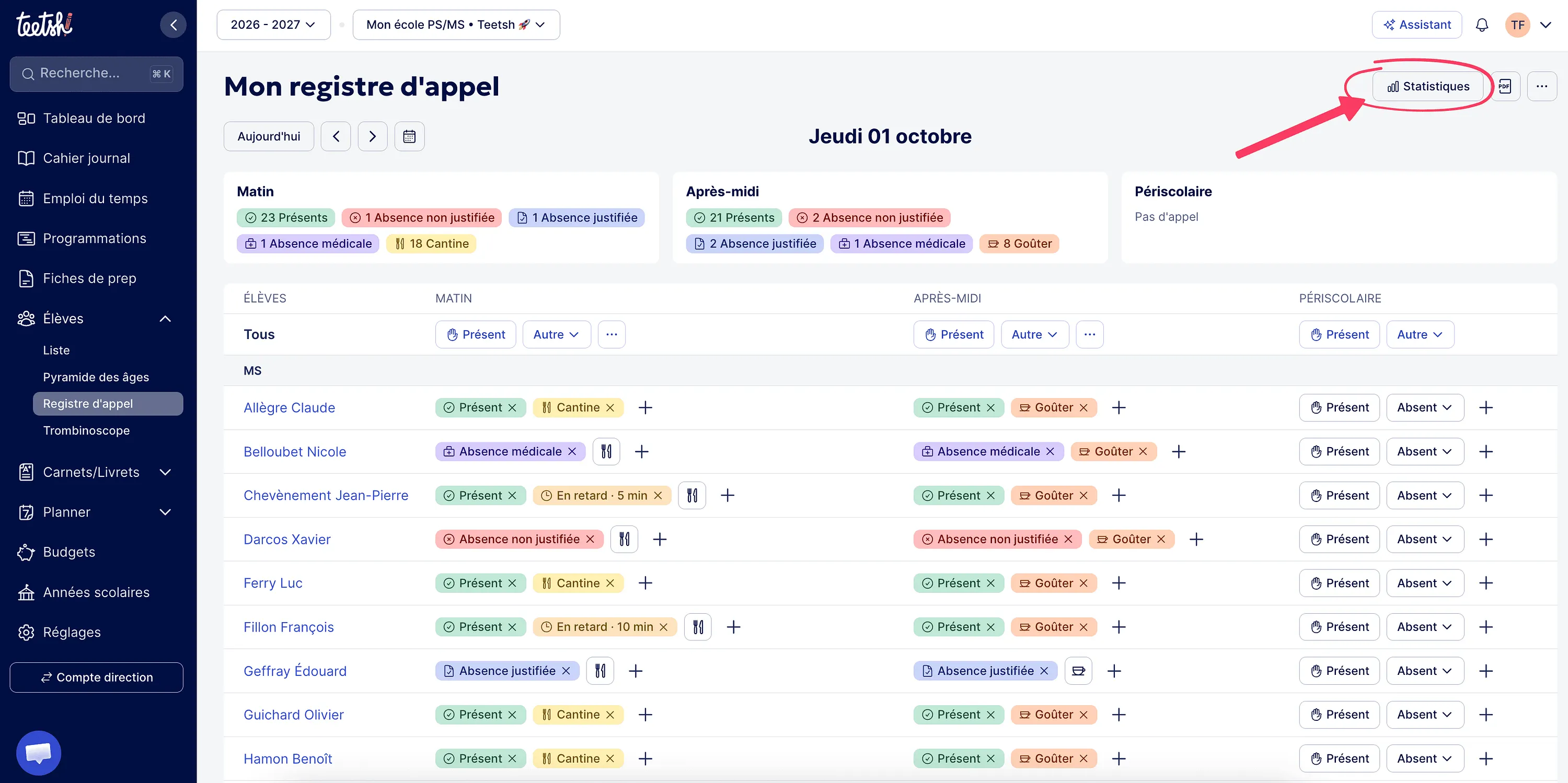Open Autre dropdown for Tous matin
1568x783 pixels.
click(x=556, y=335)
